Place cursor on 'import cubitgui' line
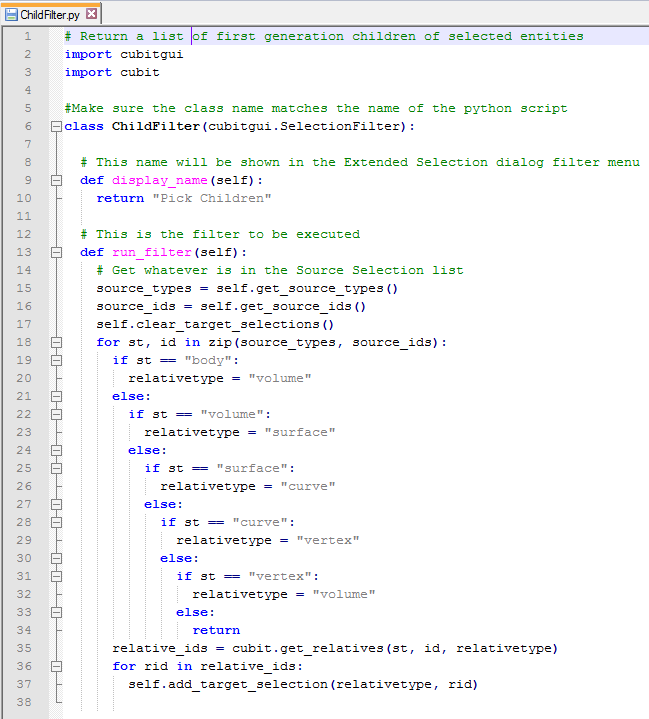The width and height of the screenshot is (649, 719). coord(123,54)
